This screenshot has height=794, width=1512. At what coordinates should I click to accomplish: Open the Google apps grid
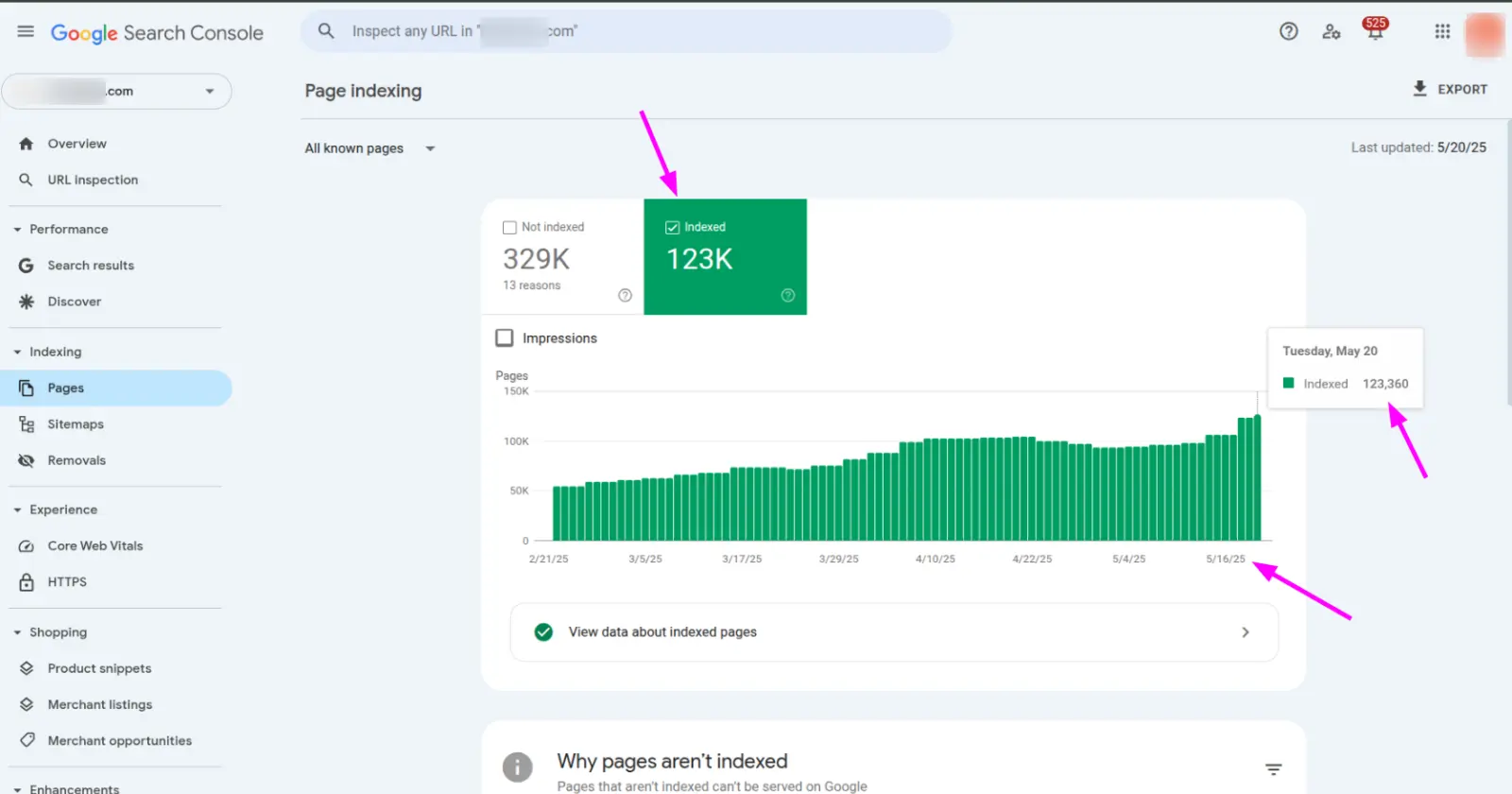pos(1442,31)
